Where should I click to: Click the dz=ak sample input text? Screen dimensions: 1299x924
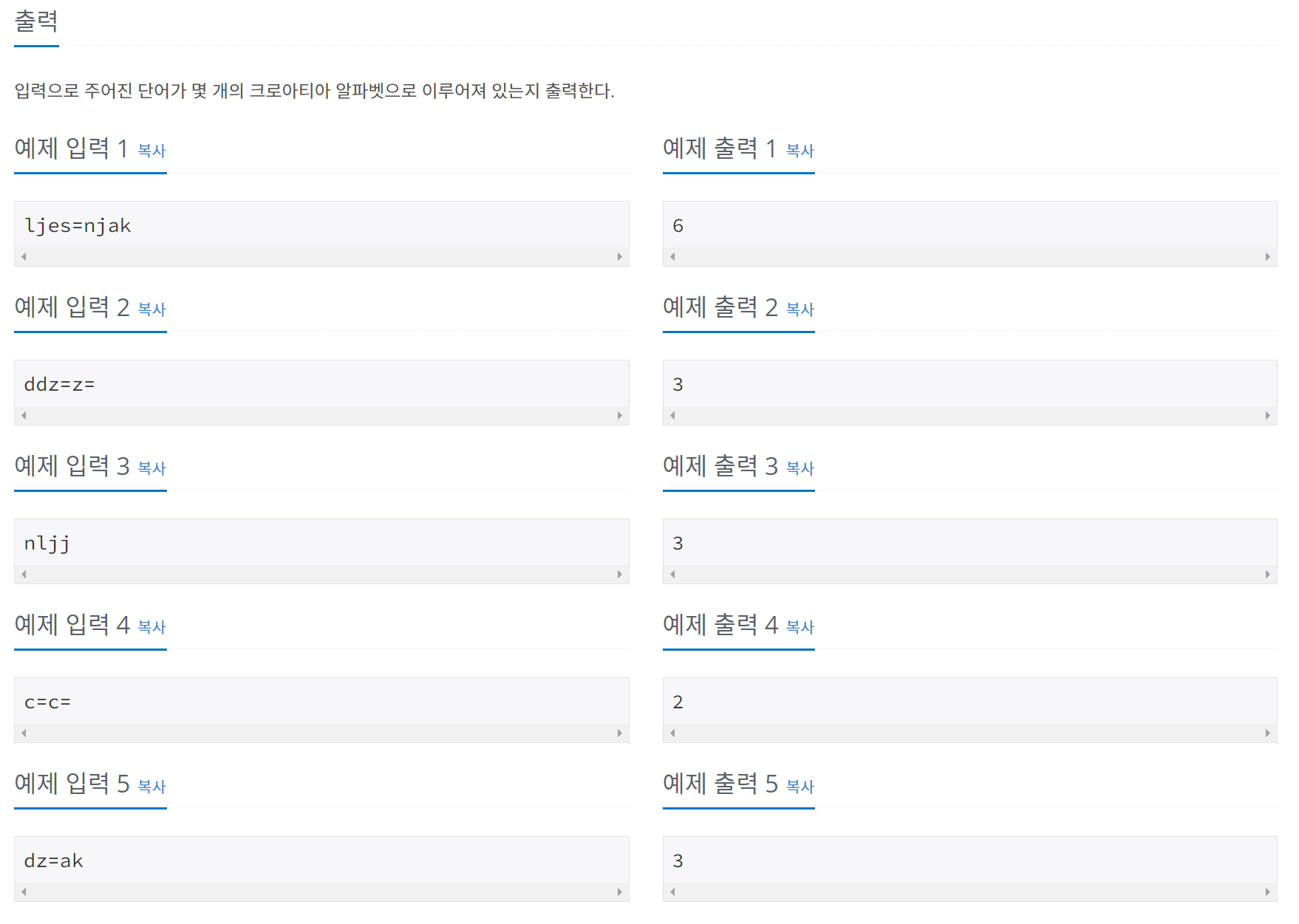(x=53, y=861)
